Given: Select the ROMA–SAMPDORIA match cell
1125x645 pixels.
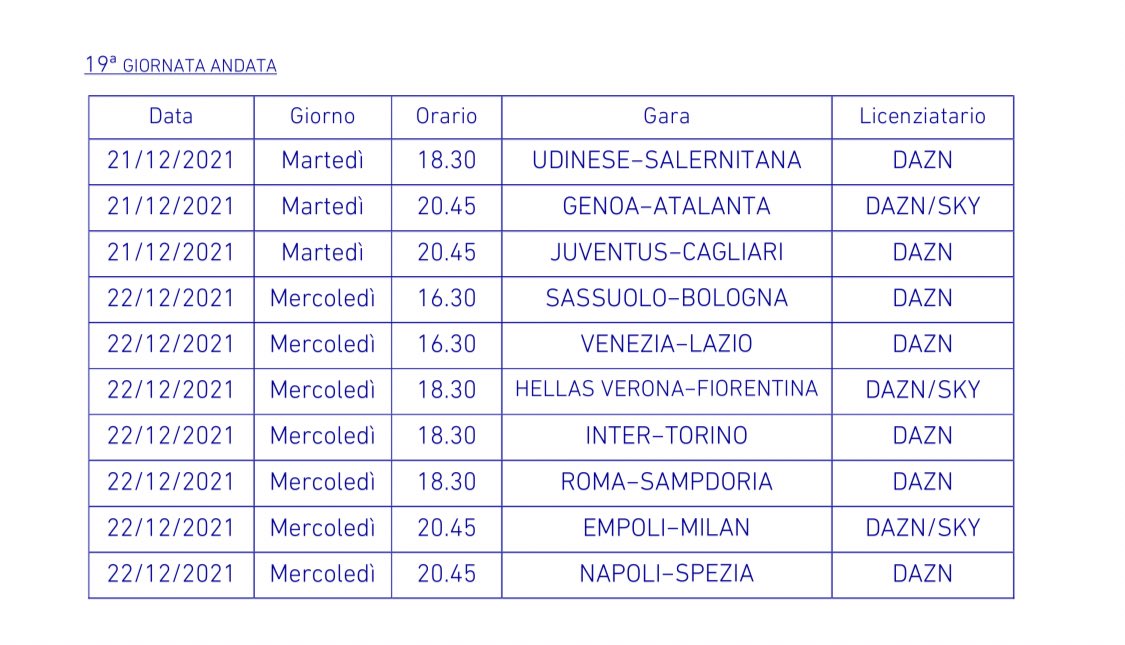Looking at the screenshot, I should (666, 482).
